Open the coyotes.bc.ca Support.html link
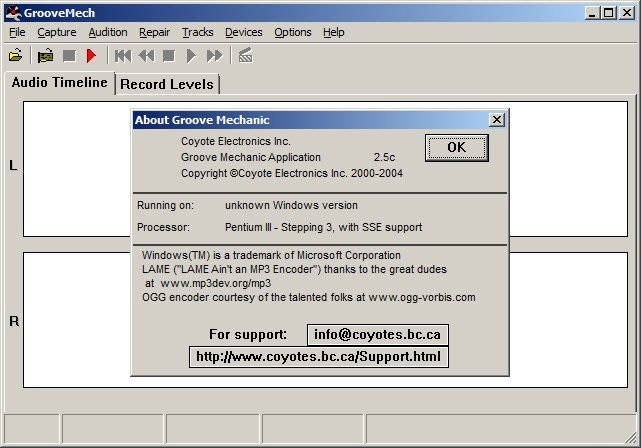The width and height of the screenshot is (641, 448). 318,356
